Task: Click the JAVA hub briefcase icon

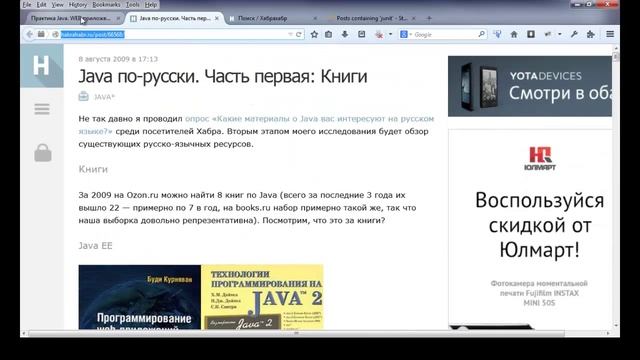Action: [84, 96]
